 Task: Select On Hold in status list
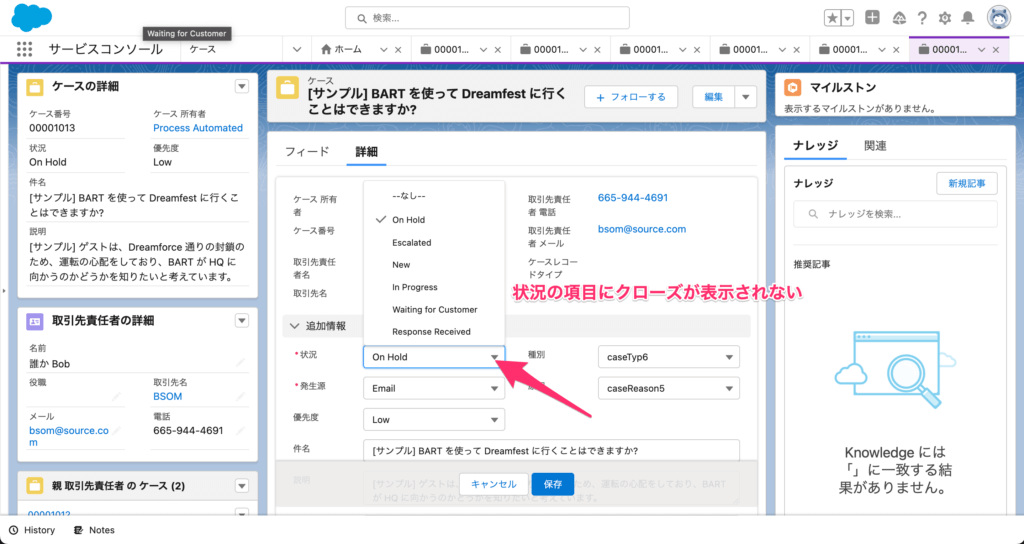pyautogui.click(x=434, y=220)
